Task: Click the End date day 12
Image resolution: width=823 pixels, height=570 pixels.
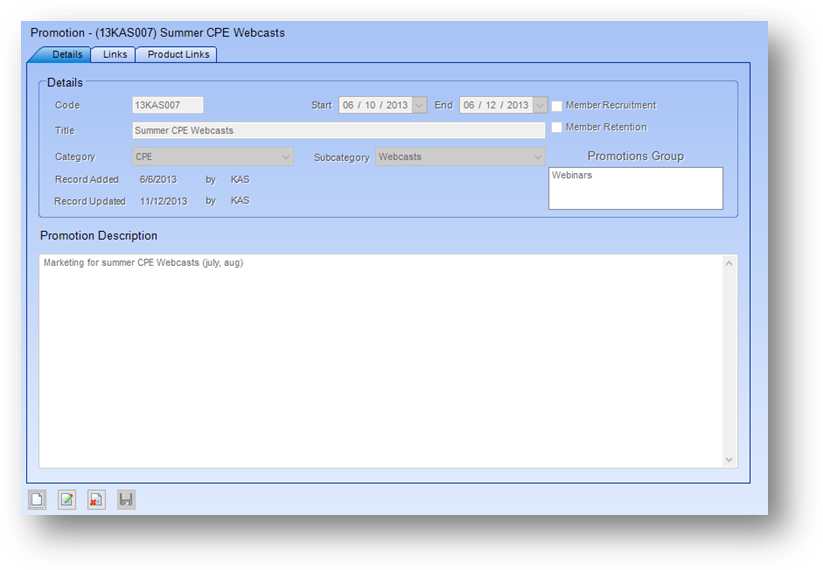Action: 491,105
